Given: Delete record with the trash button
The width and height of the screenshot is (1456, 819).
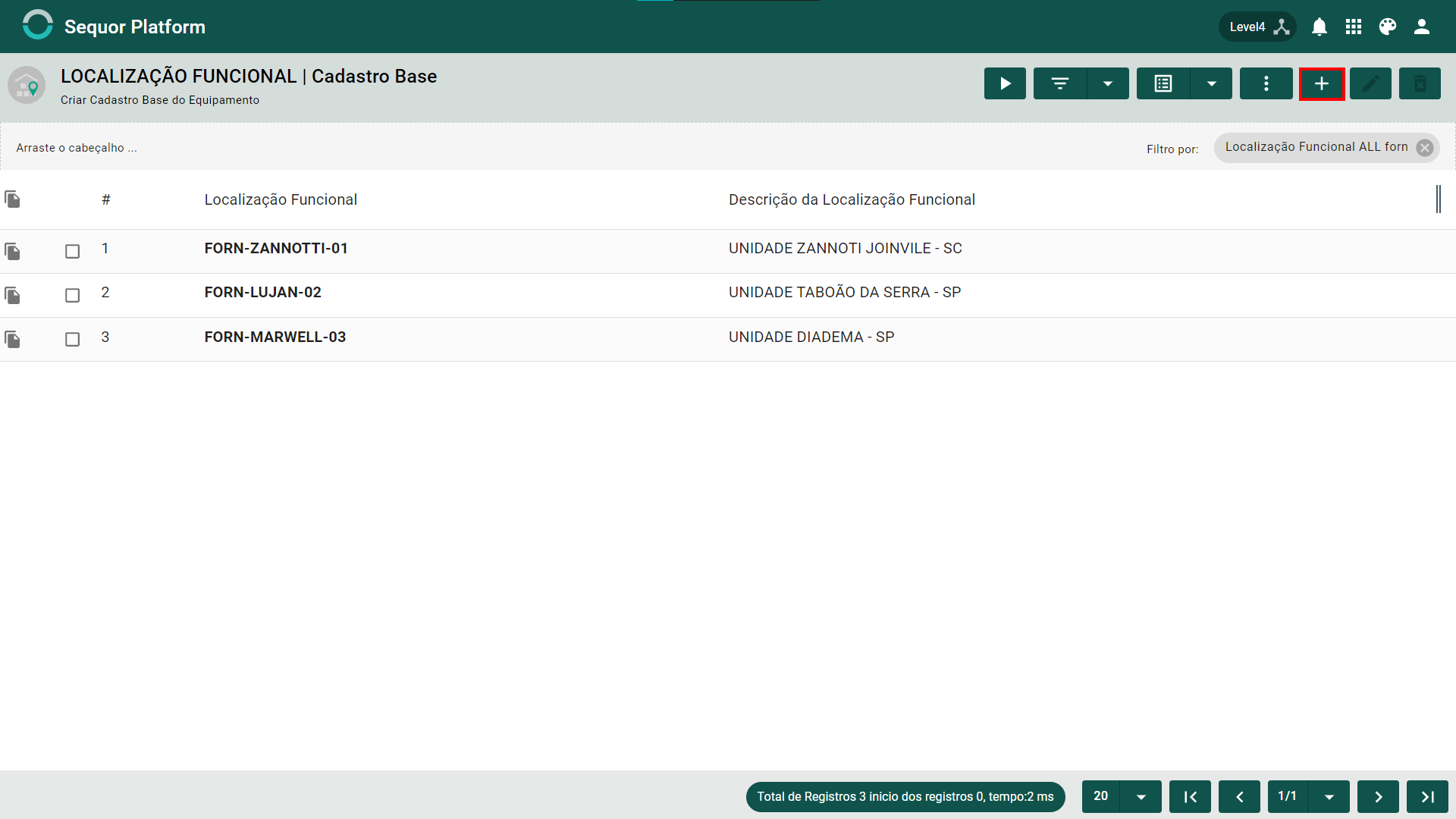Looking at the screenshot, I should [1420, 83].
